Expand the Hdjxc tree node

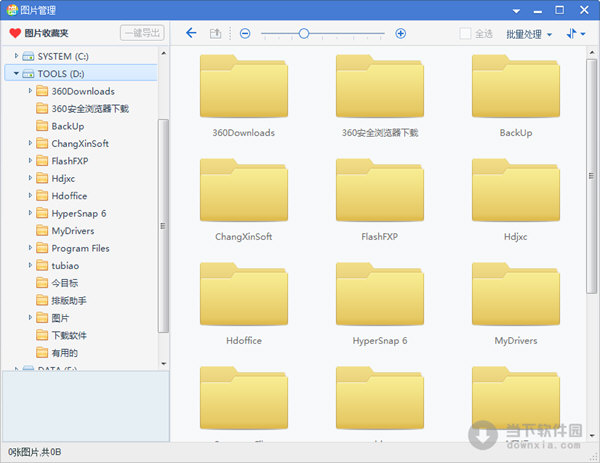pyautogui.click(x=30, y=178)
